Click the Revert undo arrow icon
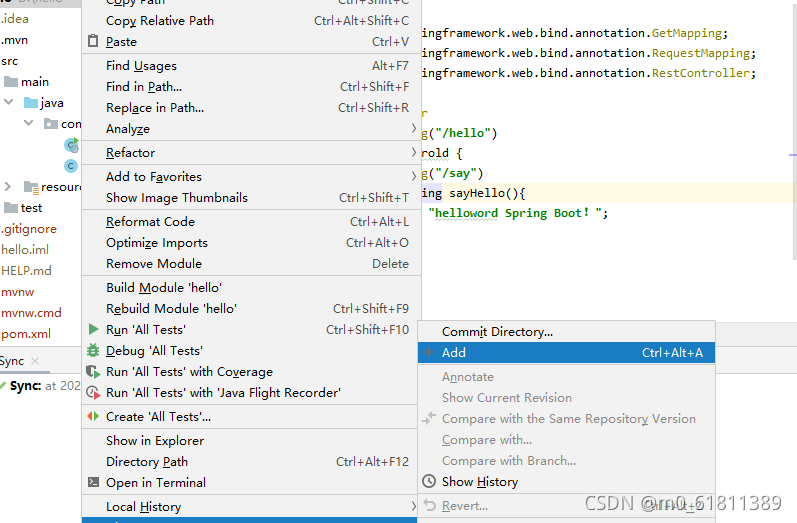Image resolution: width=797 pixels, height=523 pixels. pos(430,505)
